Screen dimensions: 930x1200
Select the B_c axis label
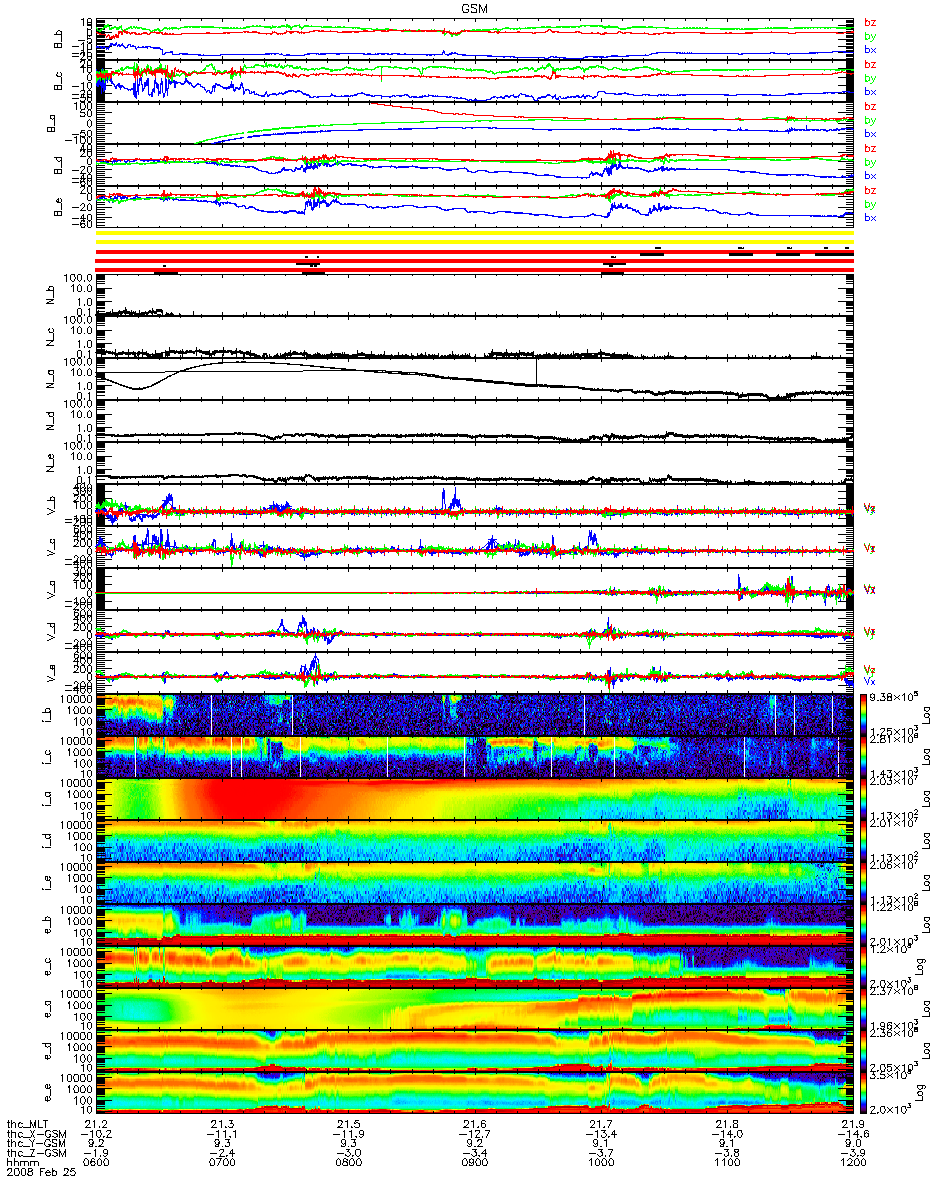(x=58, y=81)
